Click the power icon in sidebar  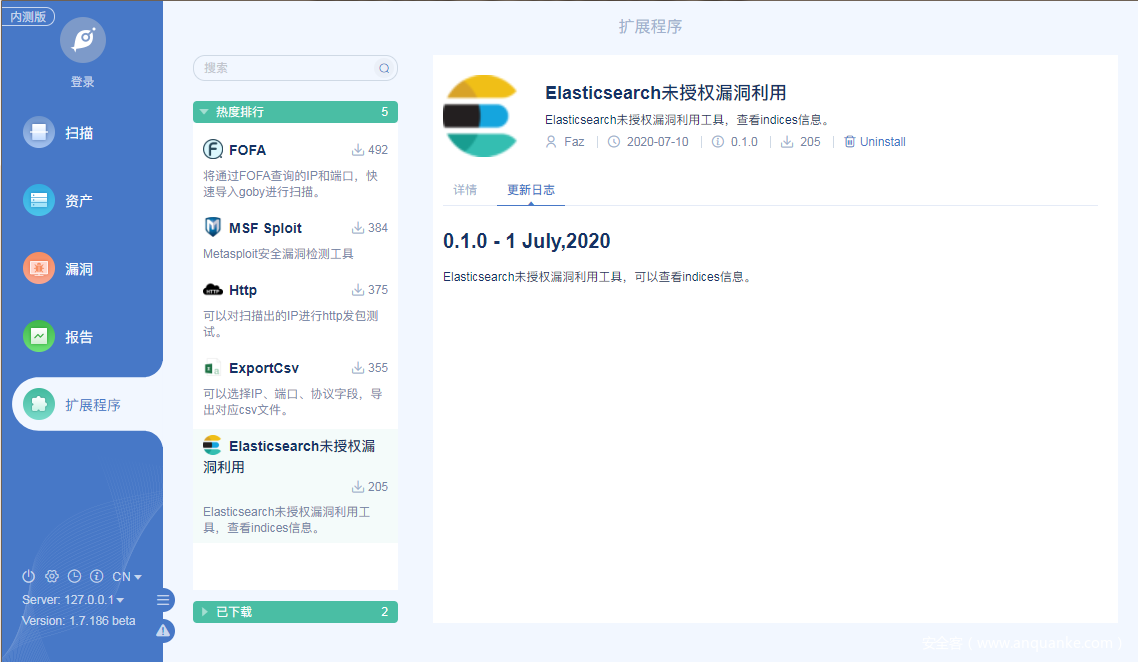[x=28, y=576]
